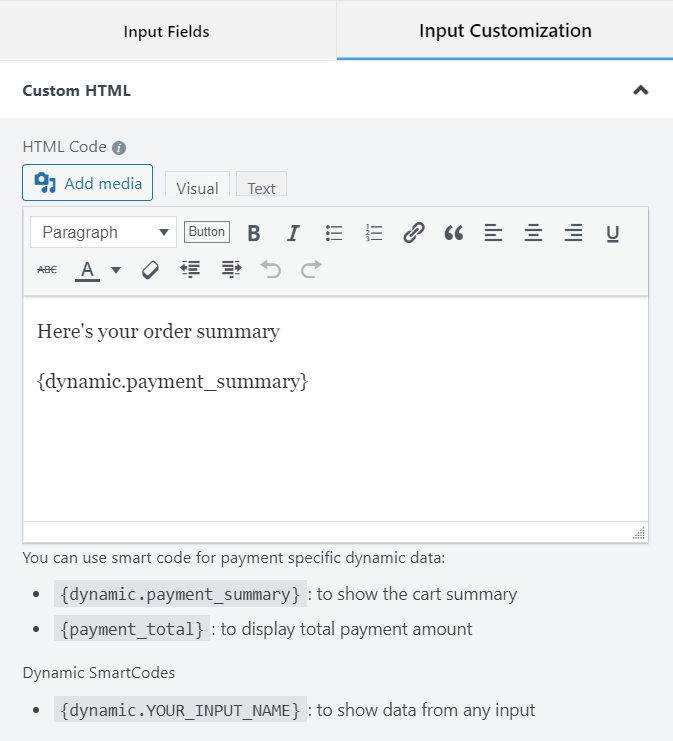The image size is (673, 741).
Task: Underline the selected text
Action: [x=613, y=233]
